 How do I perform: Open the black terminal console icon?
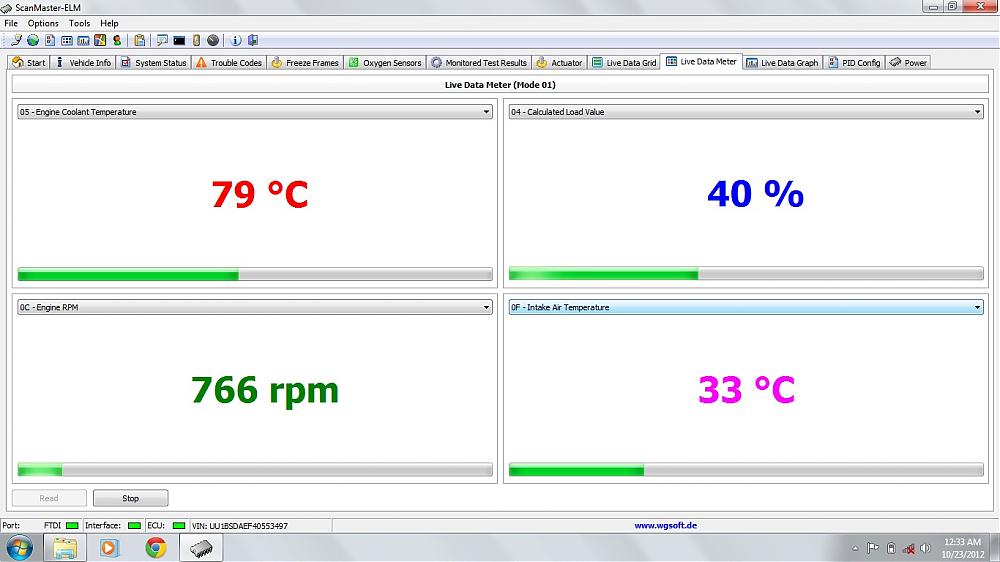179,41
